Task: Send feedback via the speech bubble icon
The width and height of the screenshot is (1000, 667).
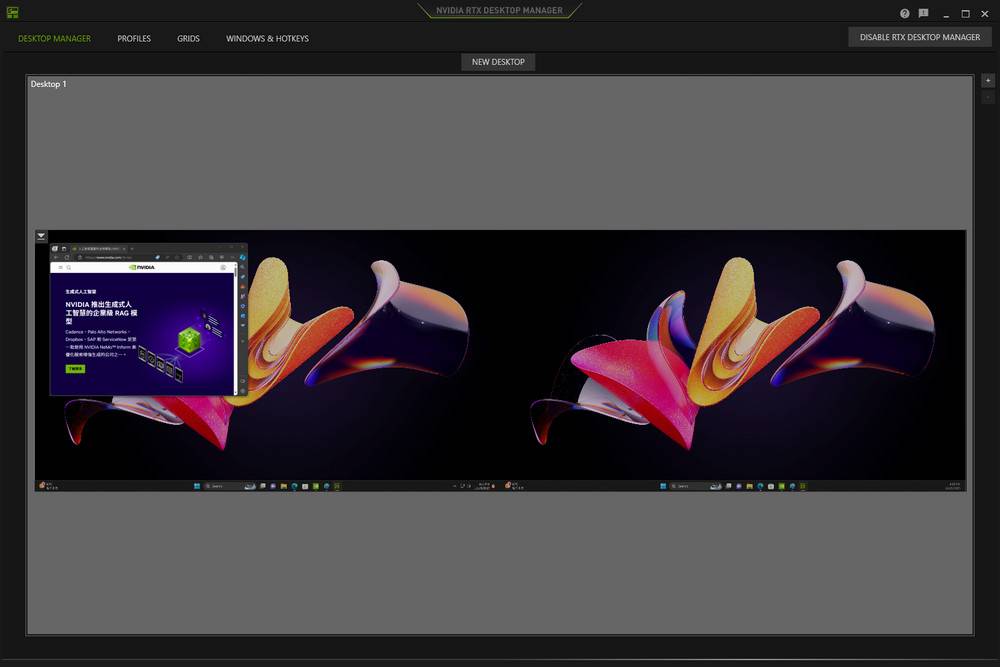Action: point(922,13)
